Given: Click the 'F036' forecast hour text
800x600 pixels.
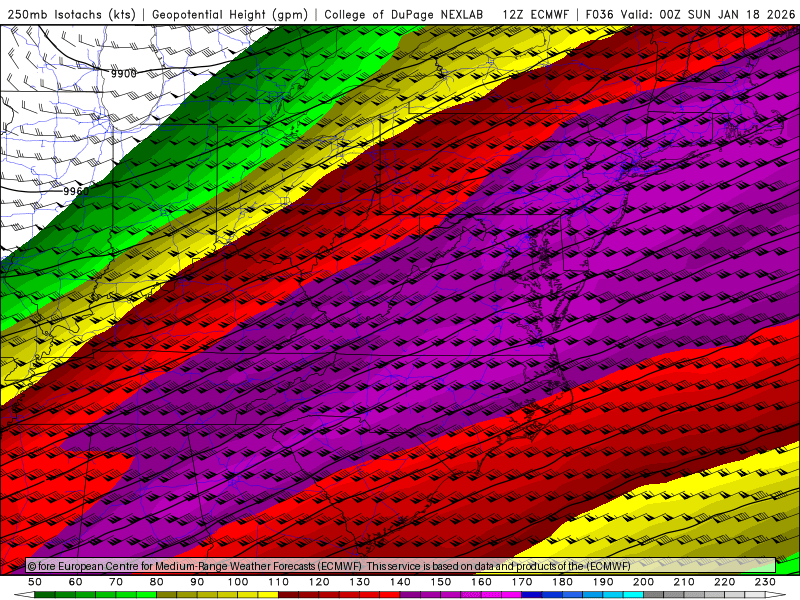Looking at the screenshot, I should point(599,14).
